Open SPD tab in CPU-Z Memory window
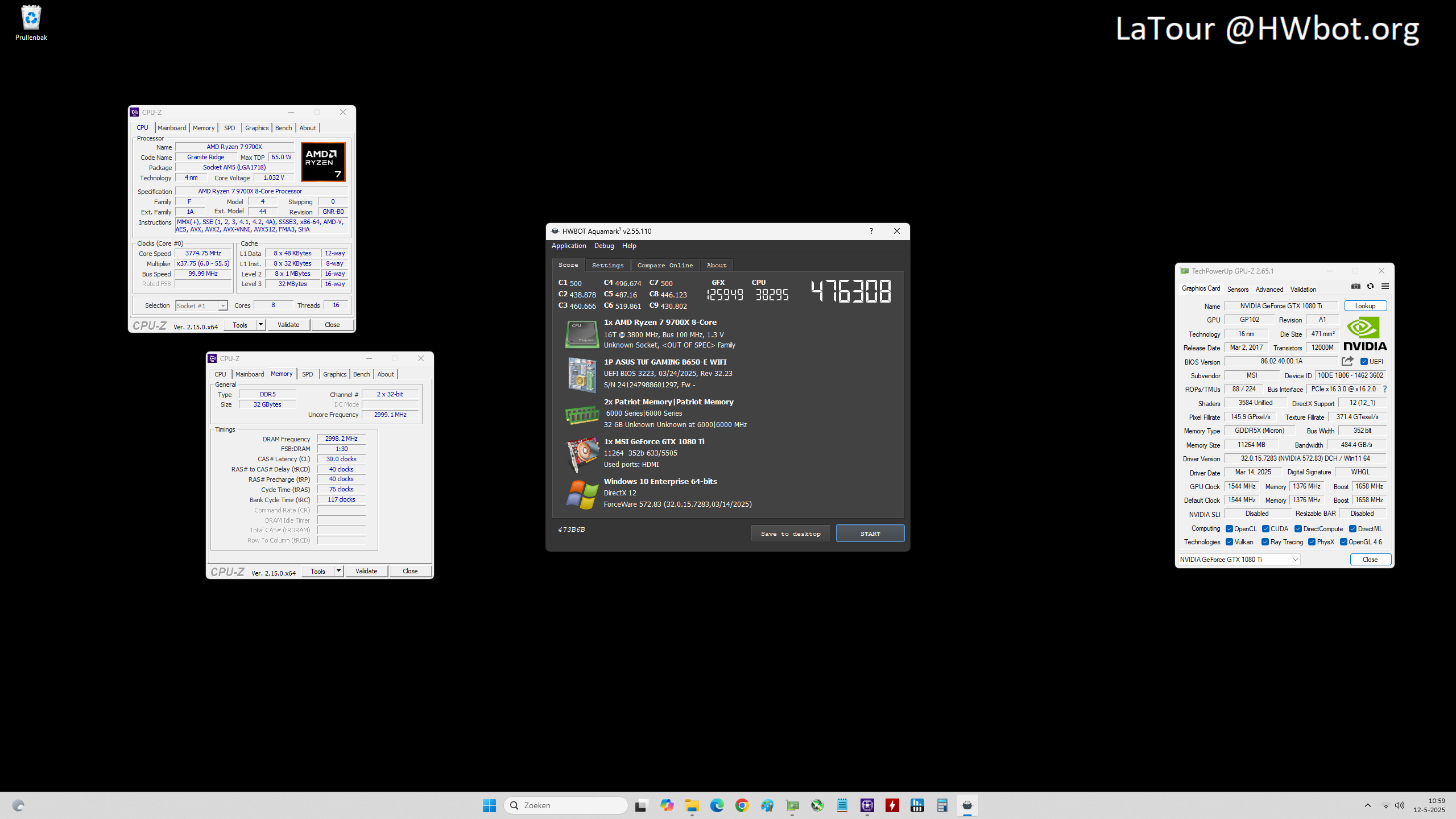 click(307, 374)
